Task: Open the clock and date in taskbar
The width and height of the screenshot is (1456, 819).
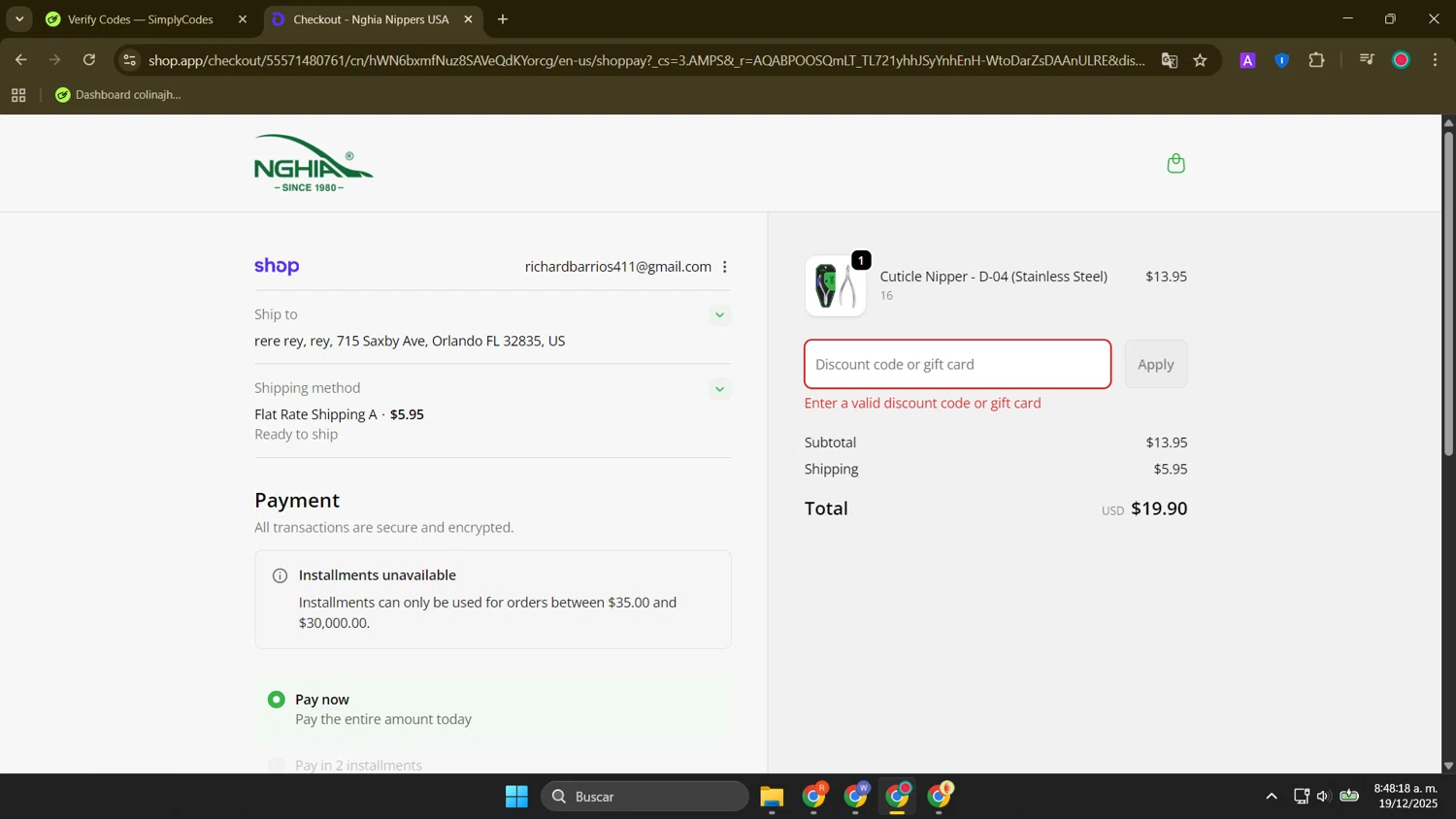Action: [x=1406, y=797]
